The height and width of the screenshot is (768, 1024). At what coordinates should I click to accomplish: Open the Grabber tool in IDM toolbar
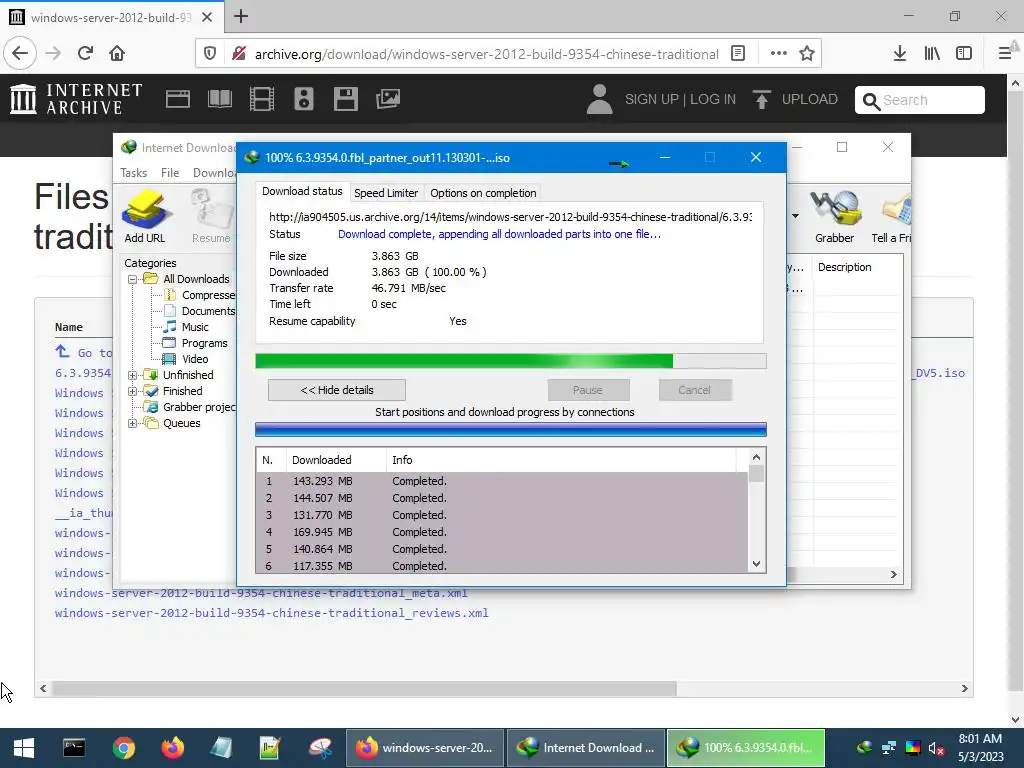(834, 216)
